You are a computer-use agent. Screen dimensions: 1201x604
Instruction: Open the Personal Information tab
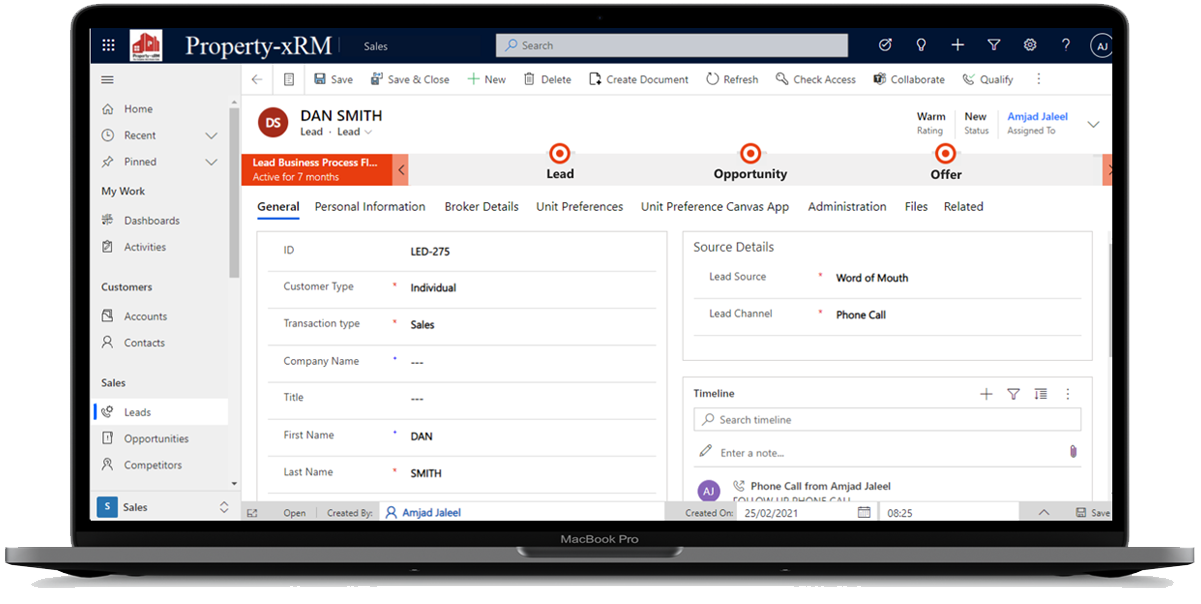click(x=370, y=207)
